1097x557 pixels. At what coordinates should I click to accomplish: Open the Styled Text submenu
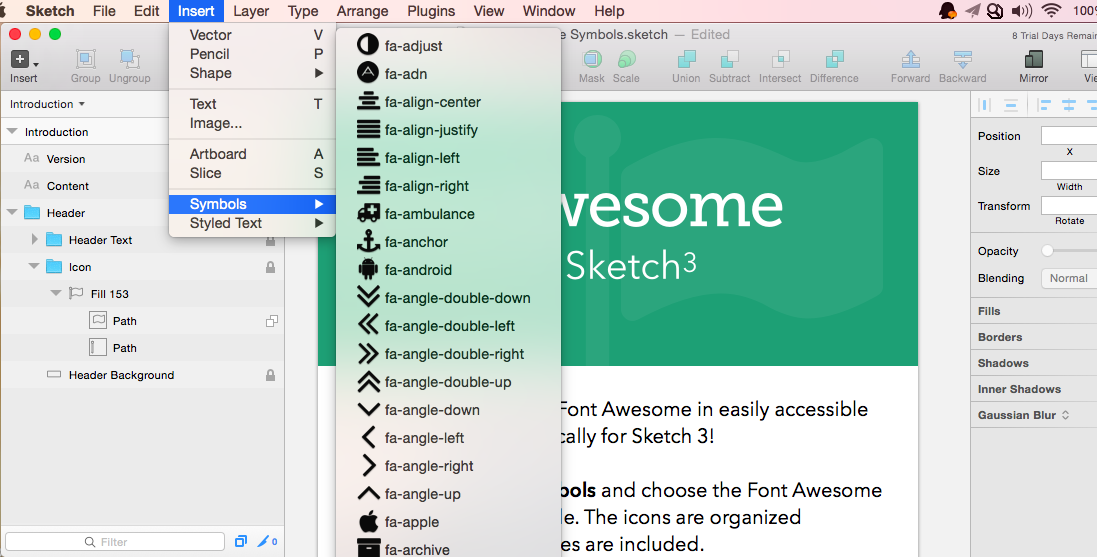pyautogui.click(x=253, y=223)
